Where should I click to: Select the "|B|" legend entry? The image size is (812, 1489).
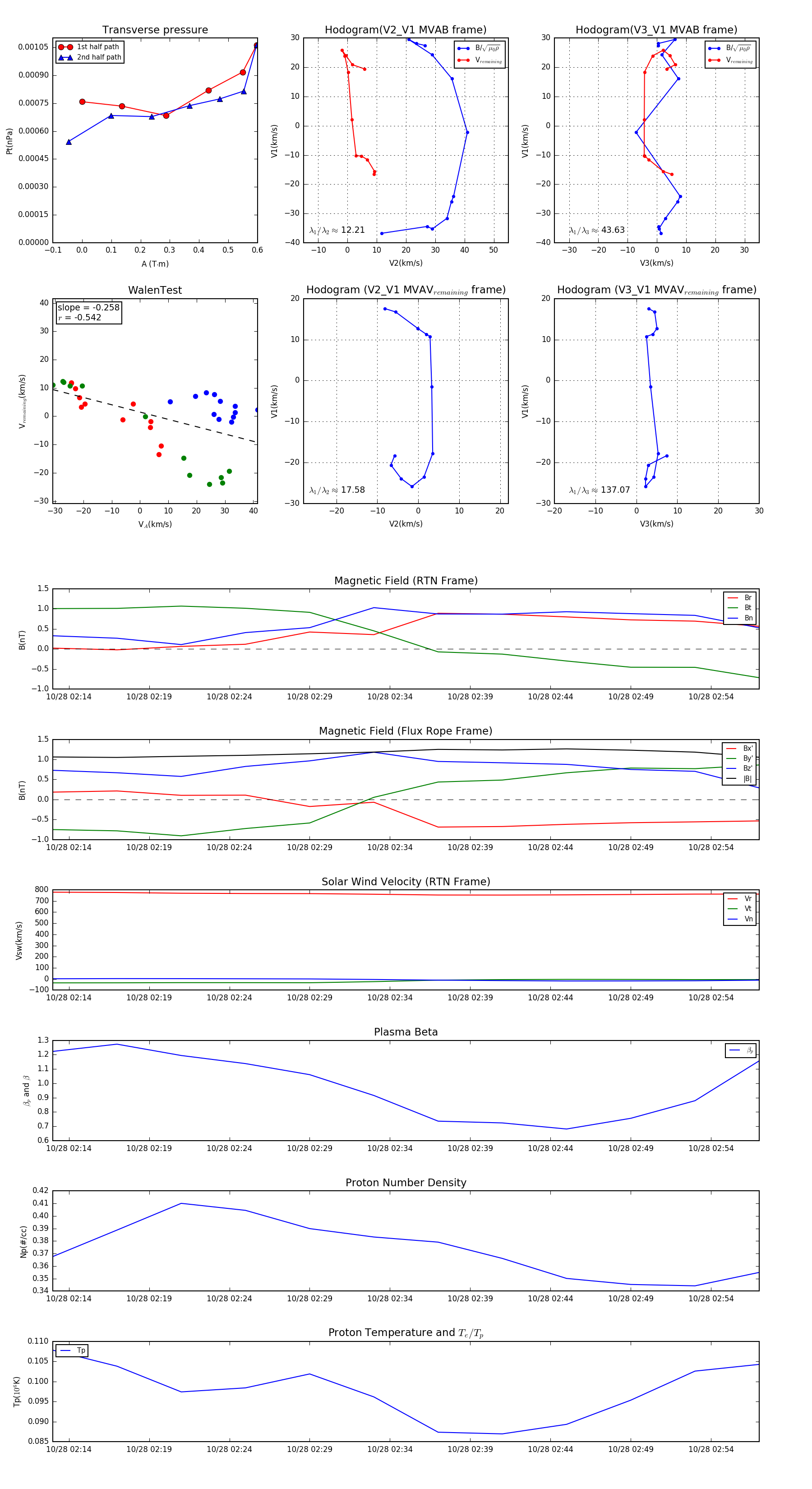(738, 779)
